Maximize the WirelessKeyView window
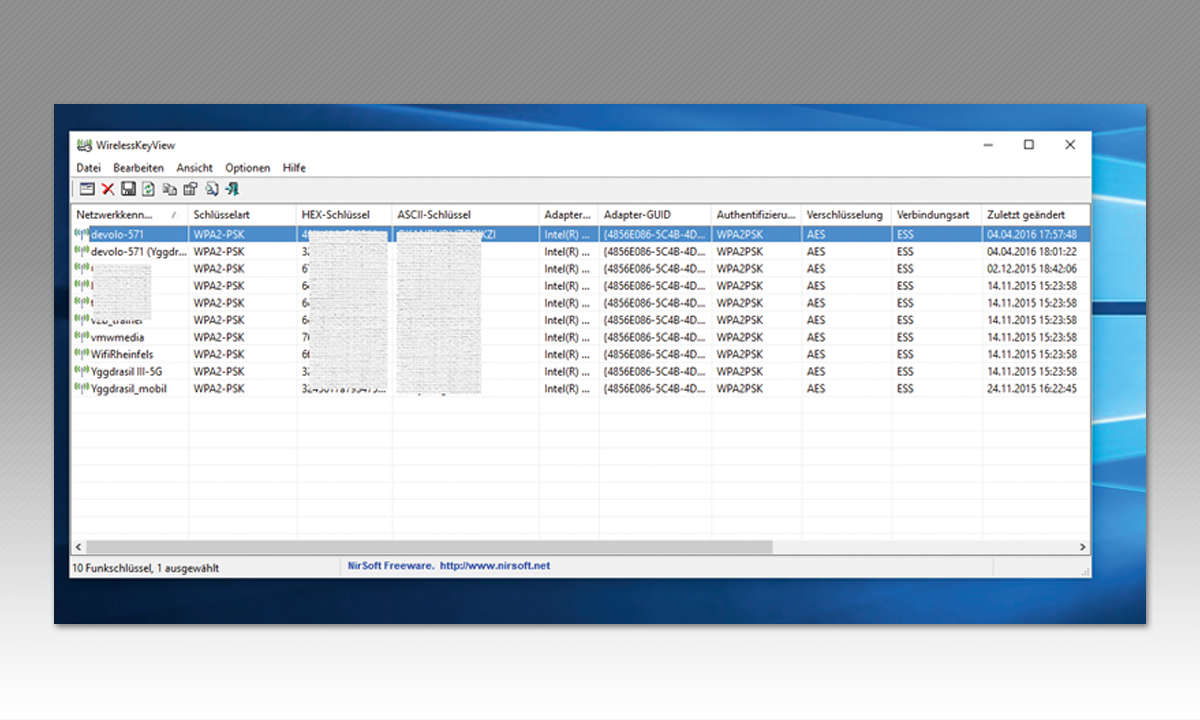The image size is (1200, 720). coord(1029,145)
